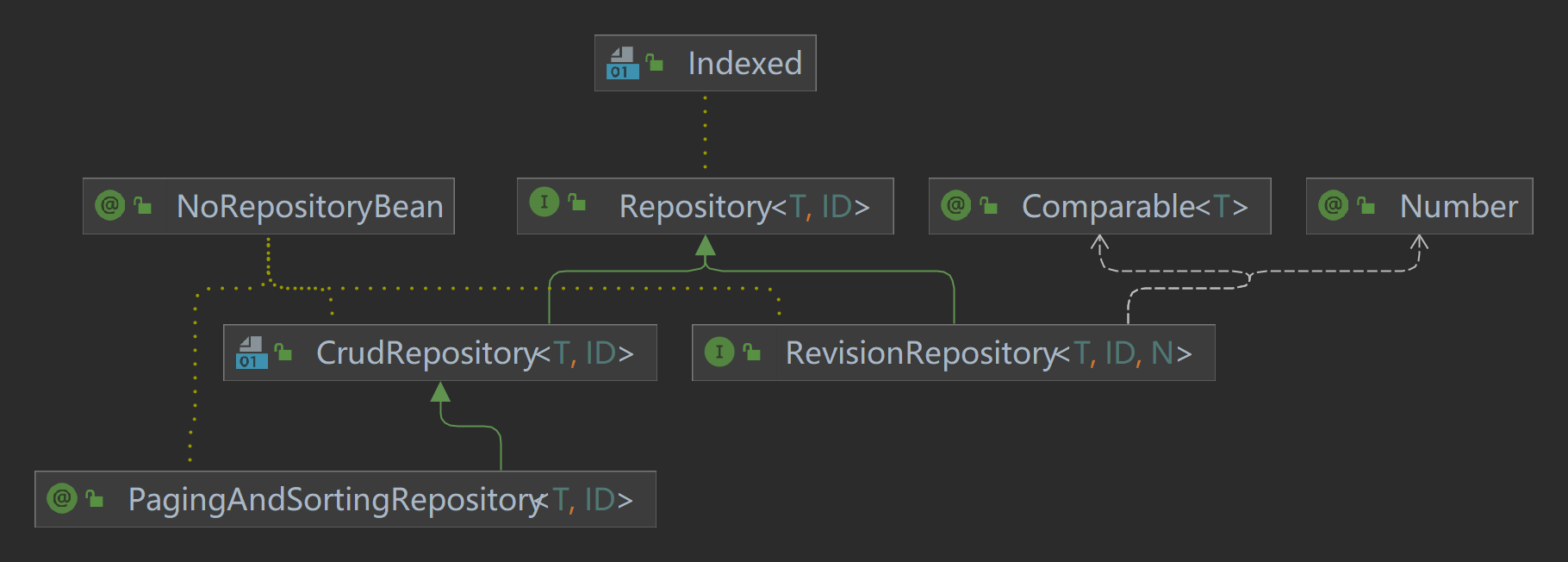Select the Comparable<T> node label
1568x562 pixels.
[1135, 207]
